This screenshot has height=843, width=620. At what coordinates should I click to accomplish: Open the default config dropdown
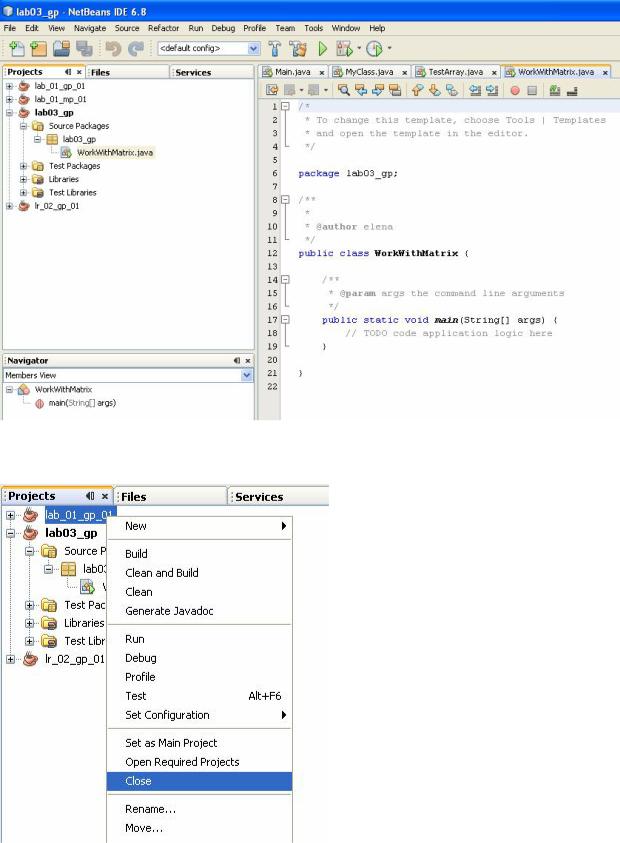[x=254, y=48]
